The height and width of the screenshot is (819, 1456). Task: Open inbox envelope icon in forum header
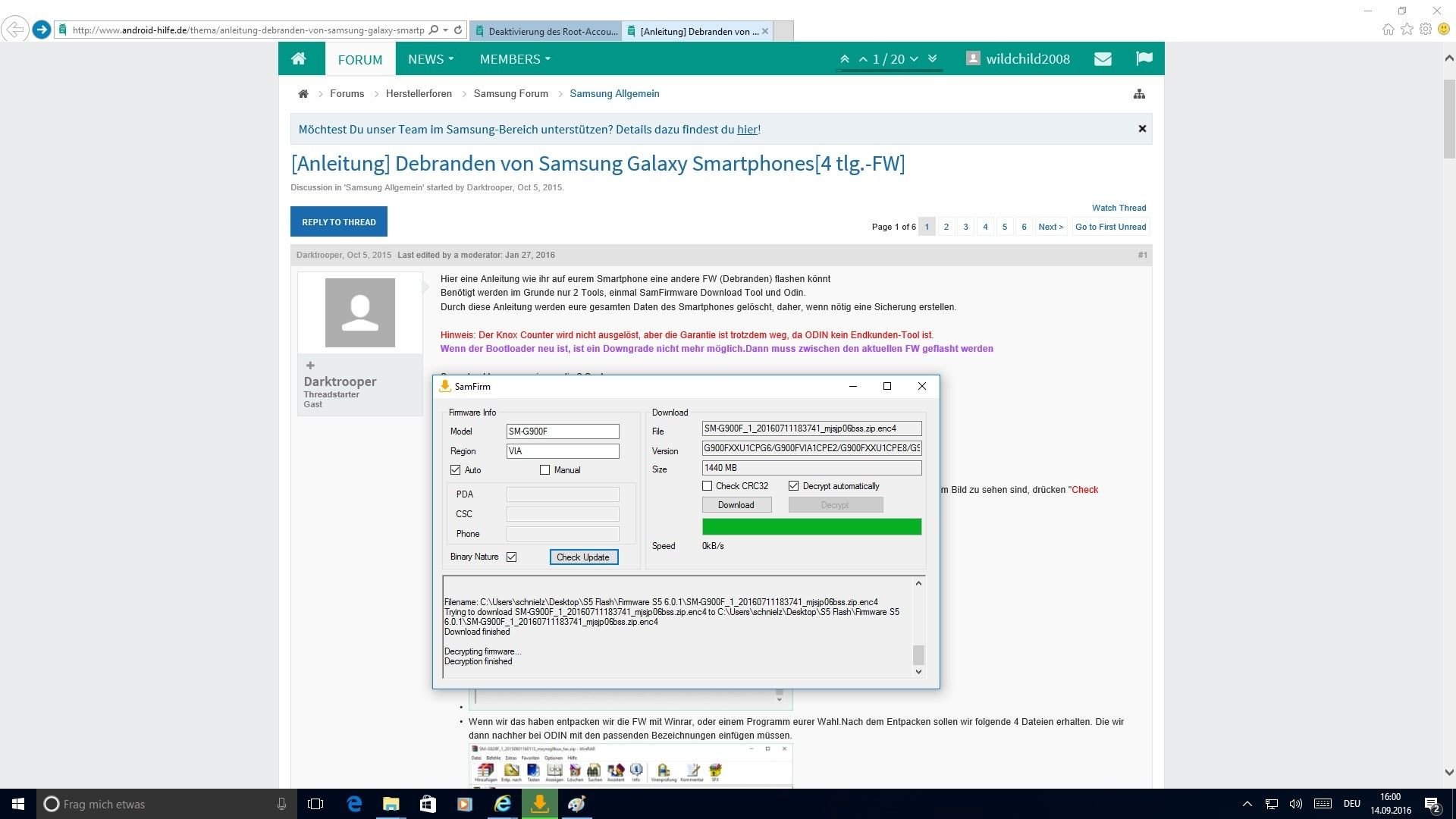click(x=1103, y=59)
